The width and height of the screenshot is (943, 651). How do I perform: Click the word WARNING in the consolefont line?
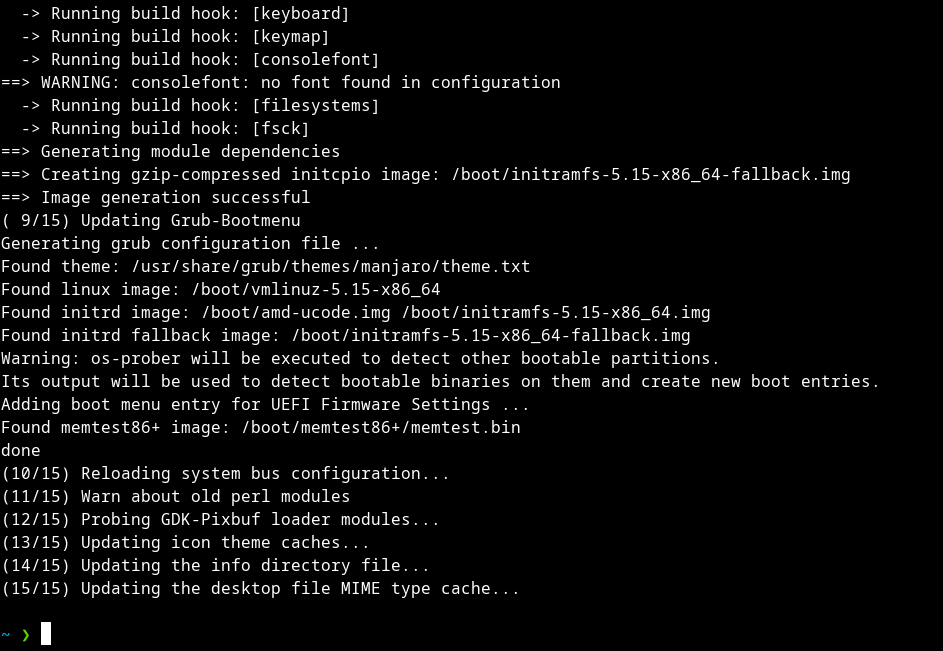[76, 82]
